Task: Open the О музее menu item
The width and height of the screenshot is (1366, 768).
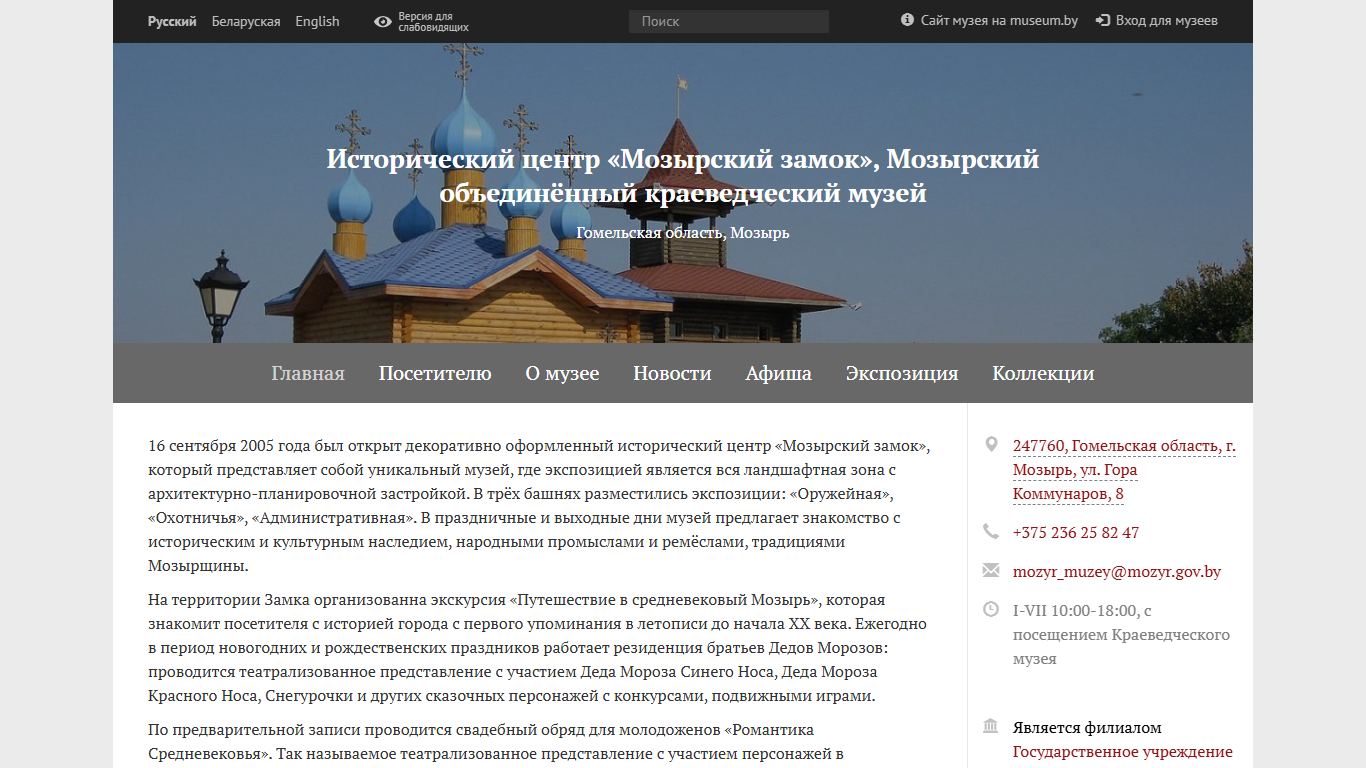Action: point(562,373)
